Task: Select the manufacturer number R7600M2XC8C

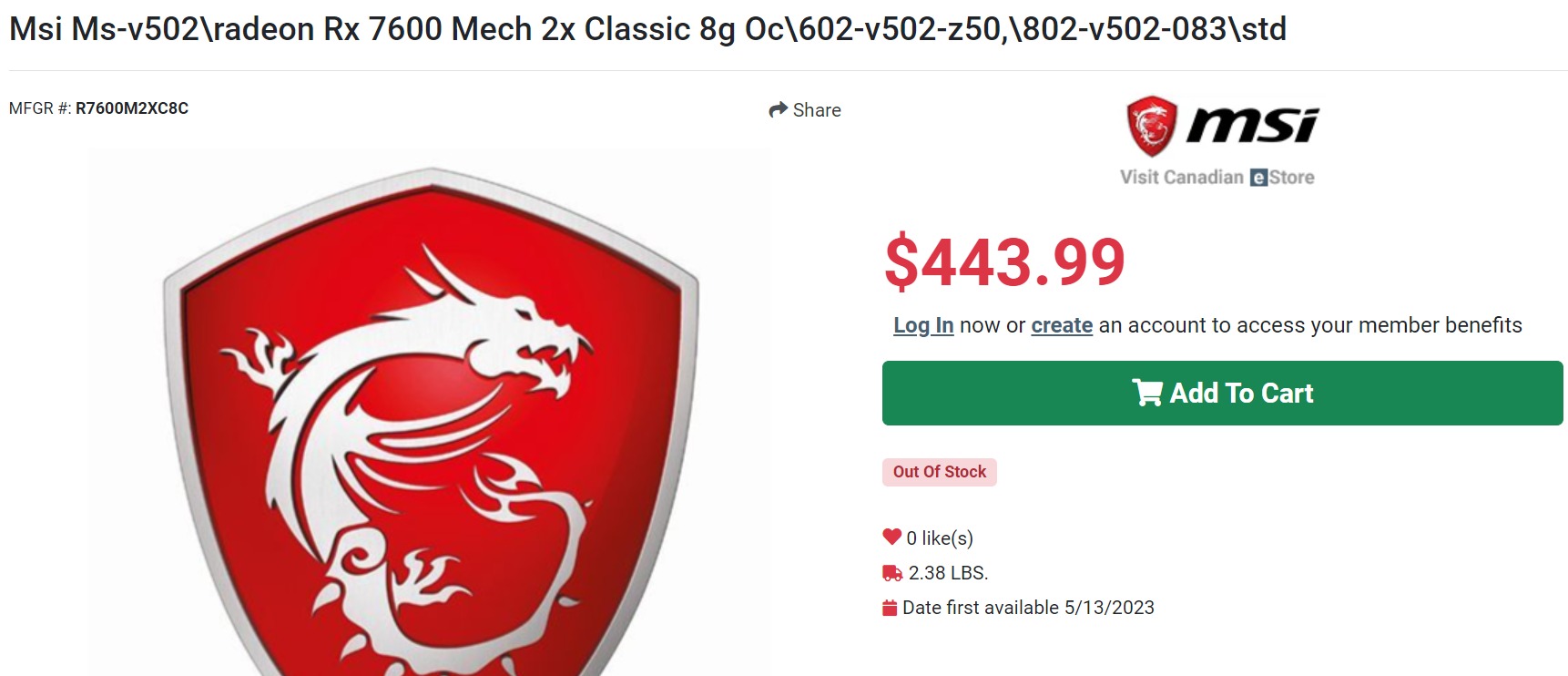Action: point(132,108)
